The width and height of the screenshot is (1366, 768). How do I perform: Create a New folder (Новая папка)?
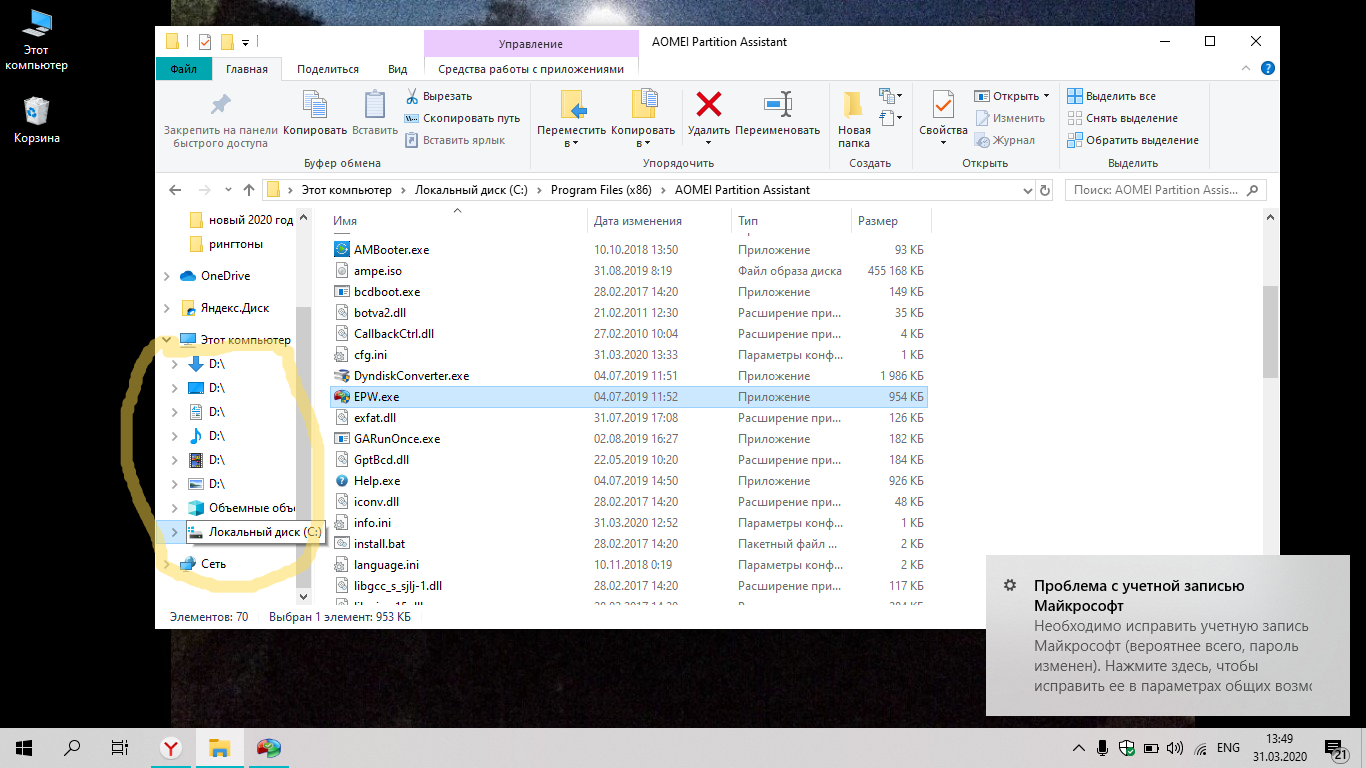(x=854, y=120)
